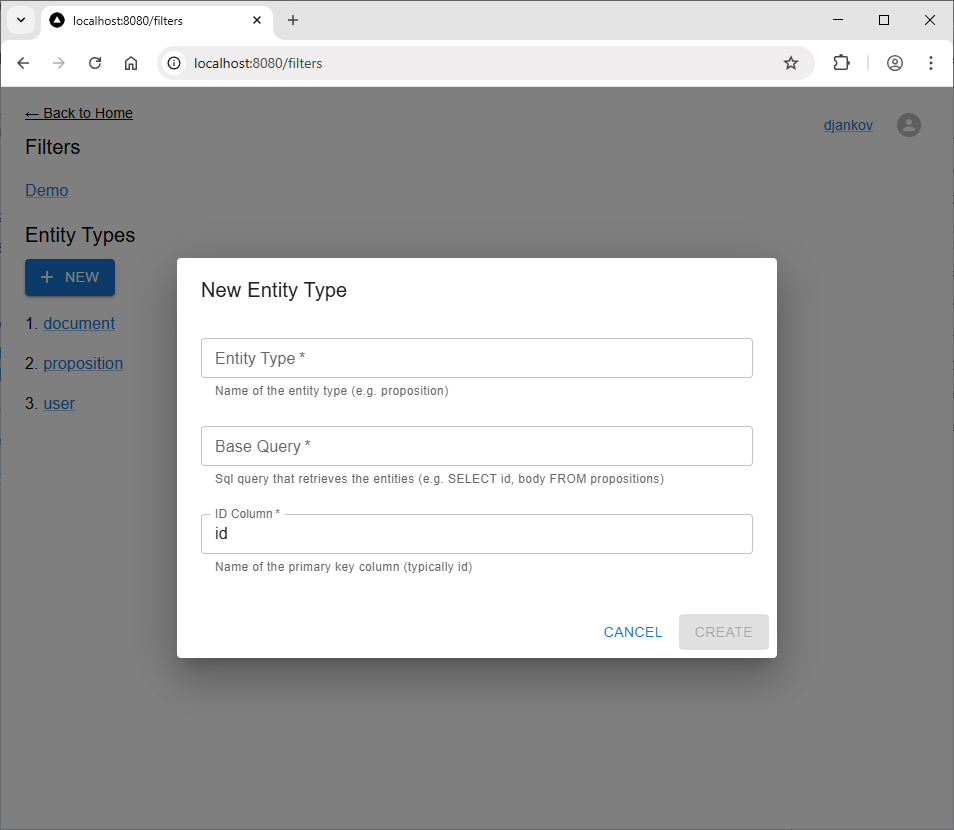
Task: Bookmark this page with the star icon
Action: (791, 63)
